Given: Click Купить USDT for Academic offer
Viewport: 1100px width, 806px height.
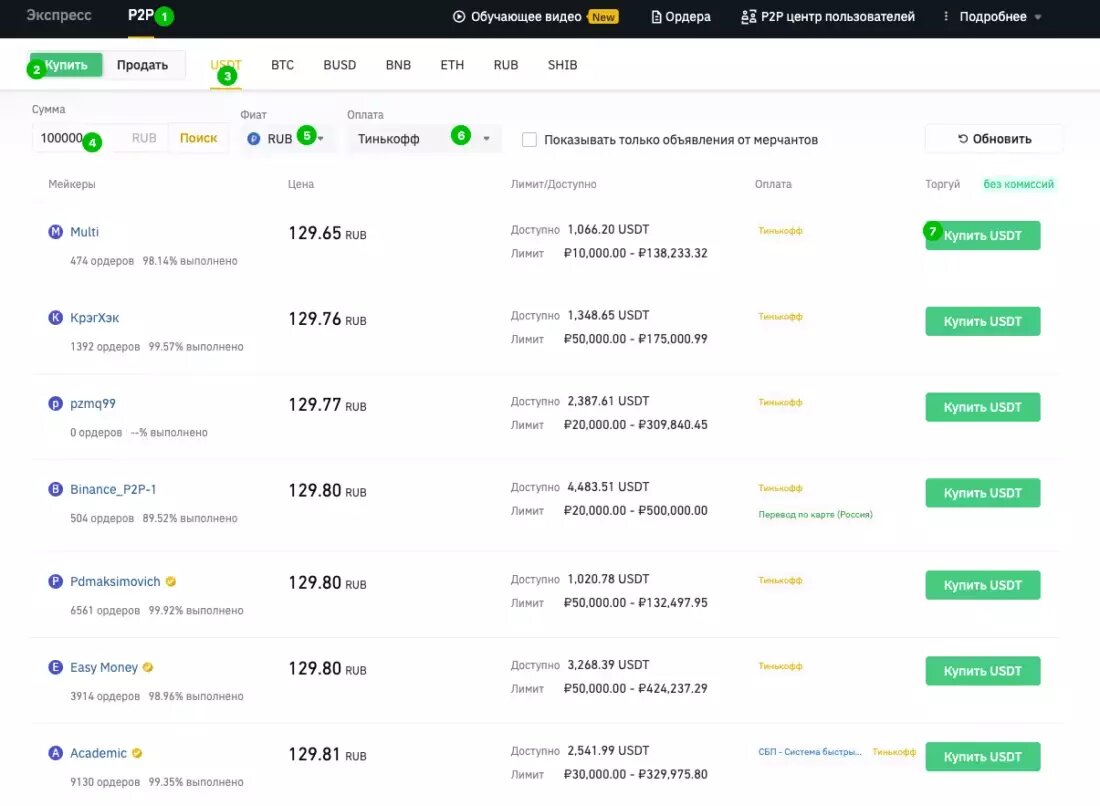Looking at the screenshot, I should point(982,757).
